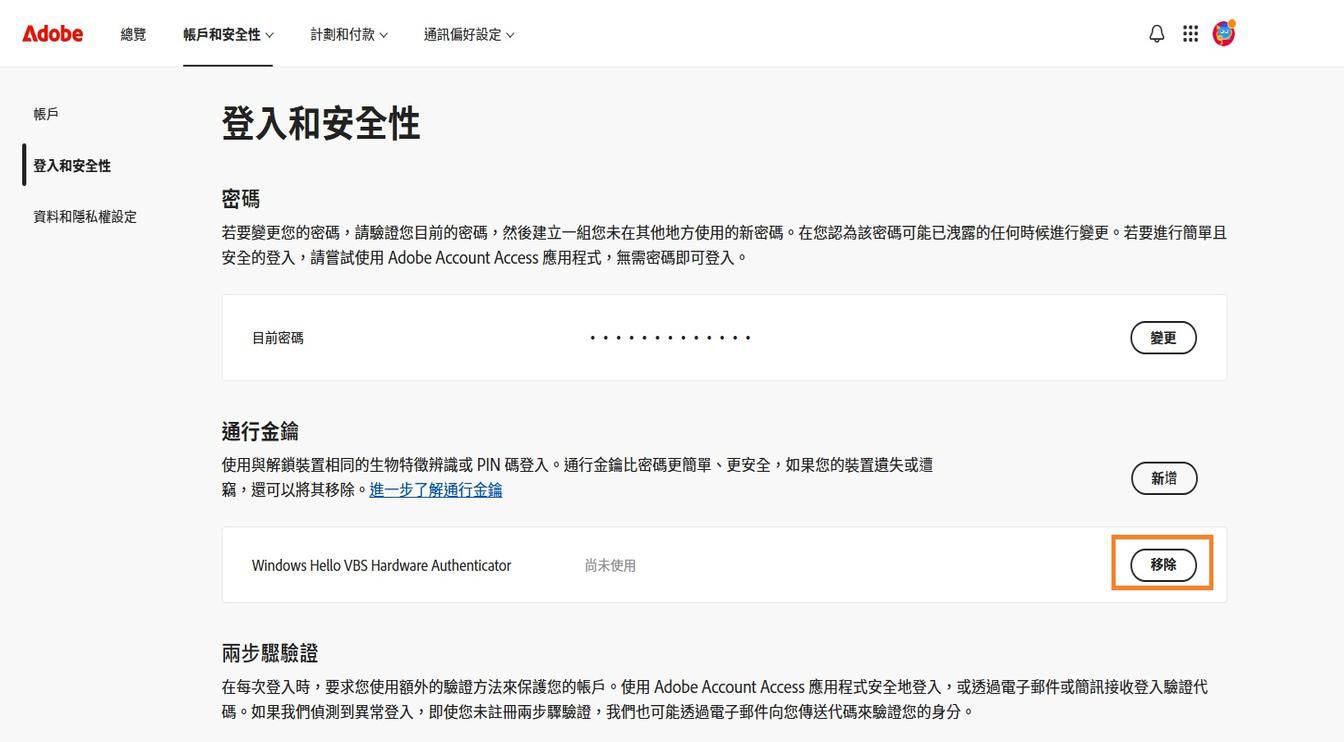Click the highlighted 移除 button

click(x=1163, y=564)
